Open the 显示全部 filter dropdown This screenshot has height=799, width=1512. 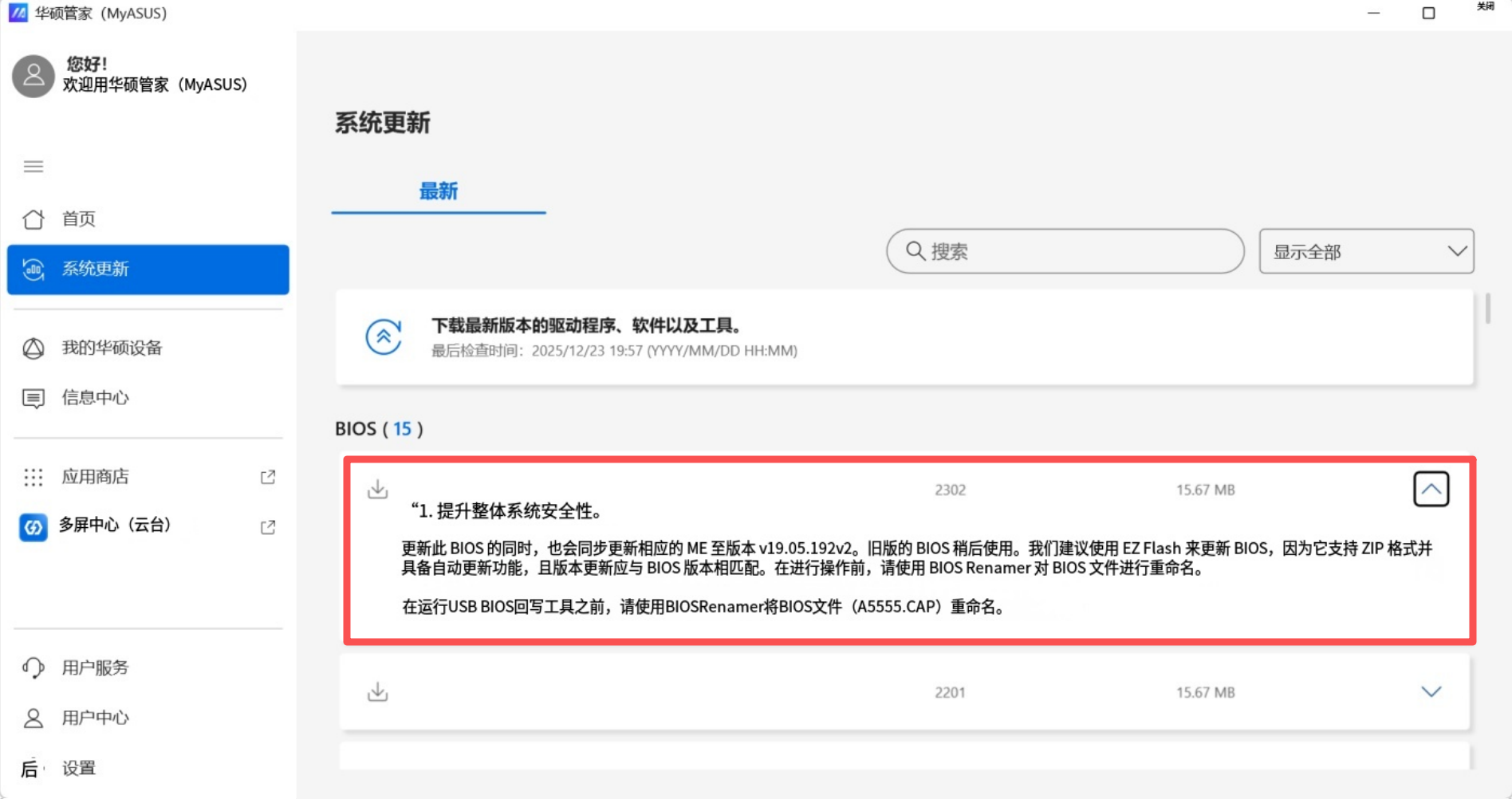coord(1366,251)
